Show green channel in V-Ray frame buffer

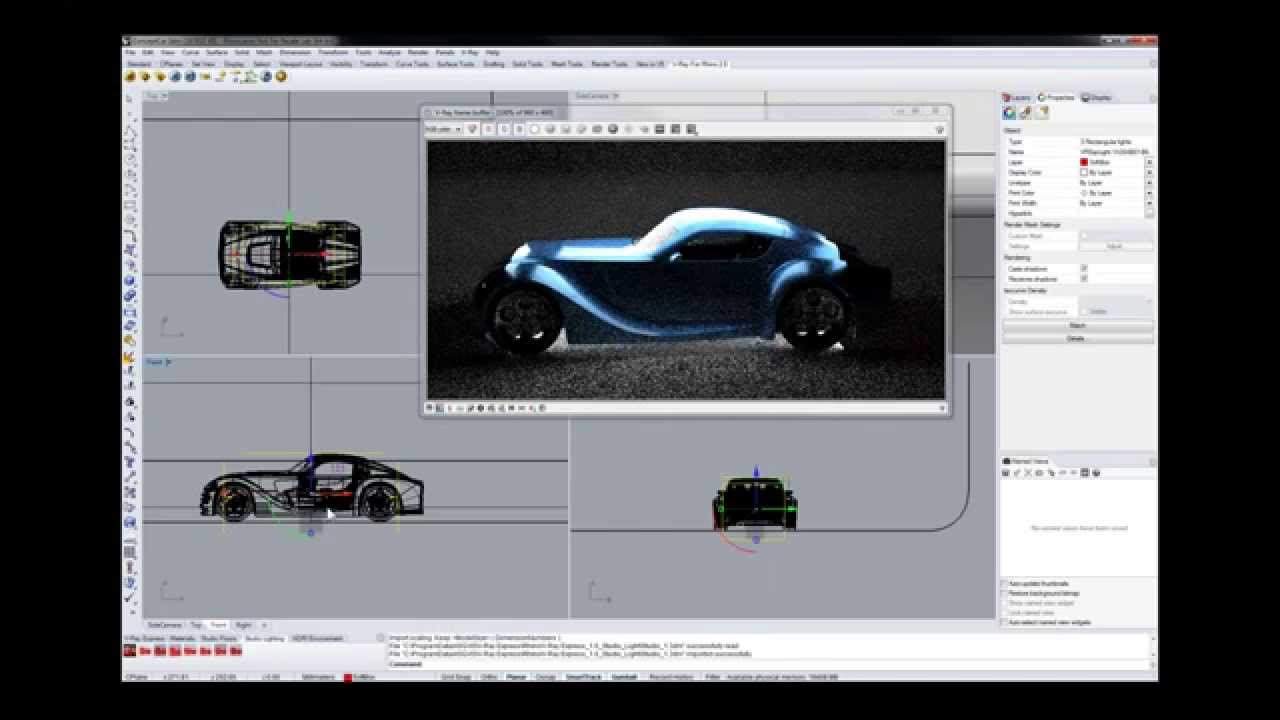(505, 129)
